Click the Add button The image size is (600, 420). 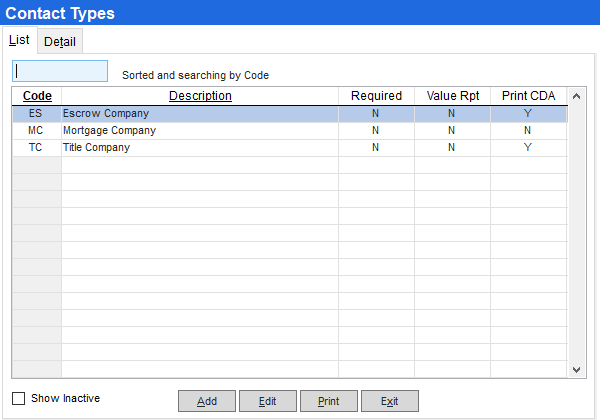pyautogui.click(x=207, y=401)
